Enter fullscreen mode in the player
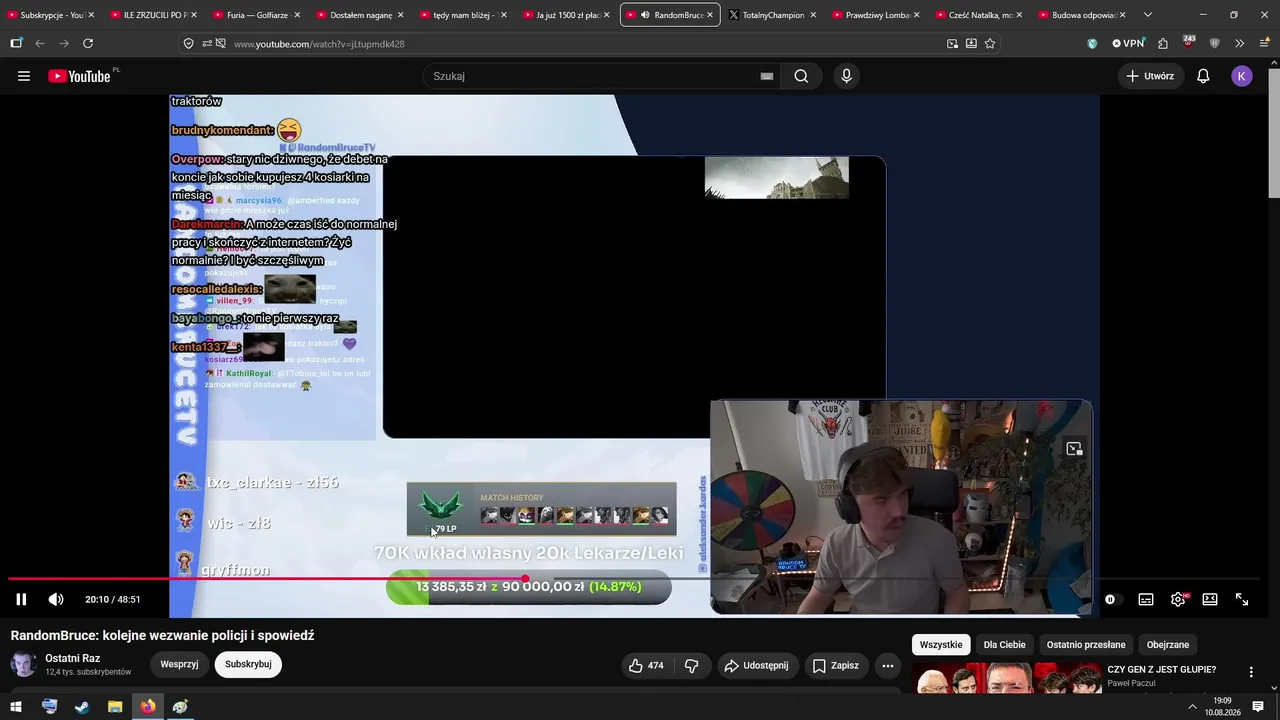Viewport: 1280px width, 720px height. coord(1242,599)
